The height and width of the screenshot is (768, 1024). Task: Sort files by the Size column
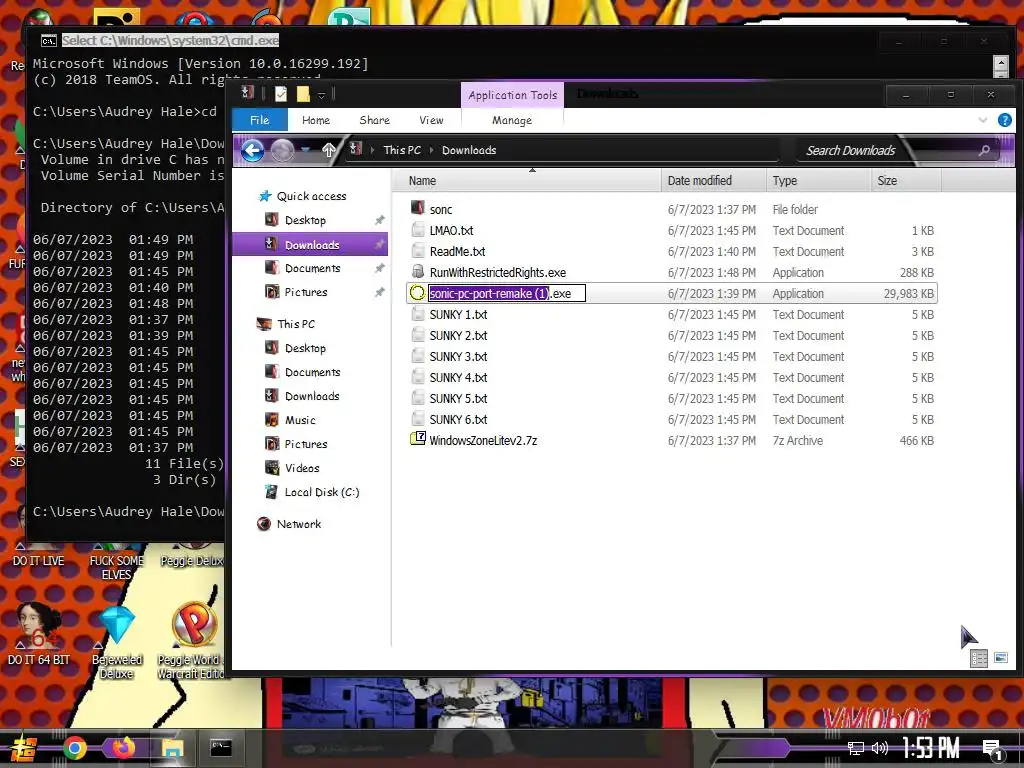pos(906,181)
